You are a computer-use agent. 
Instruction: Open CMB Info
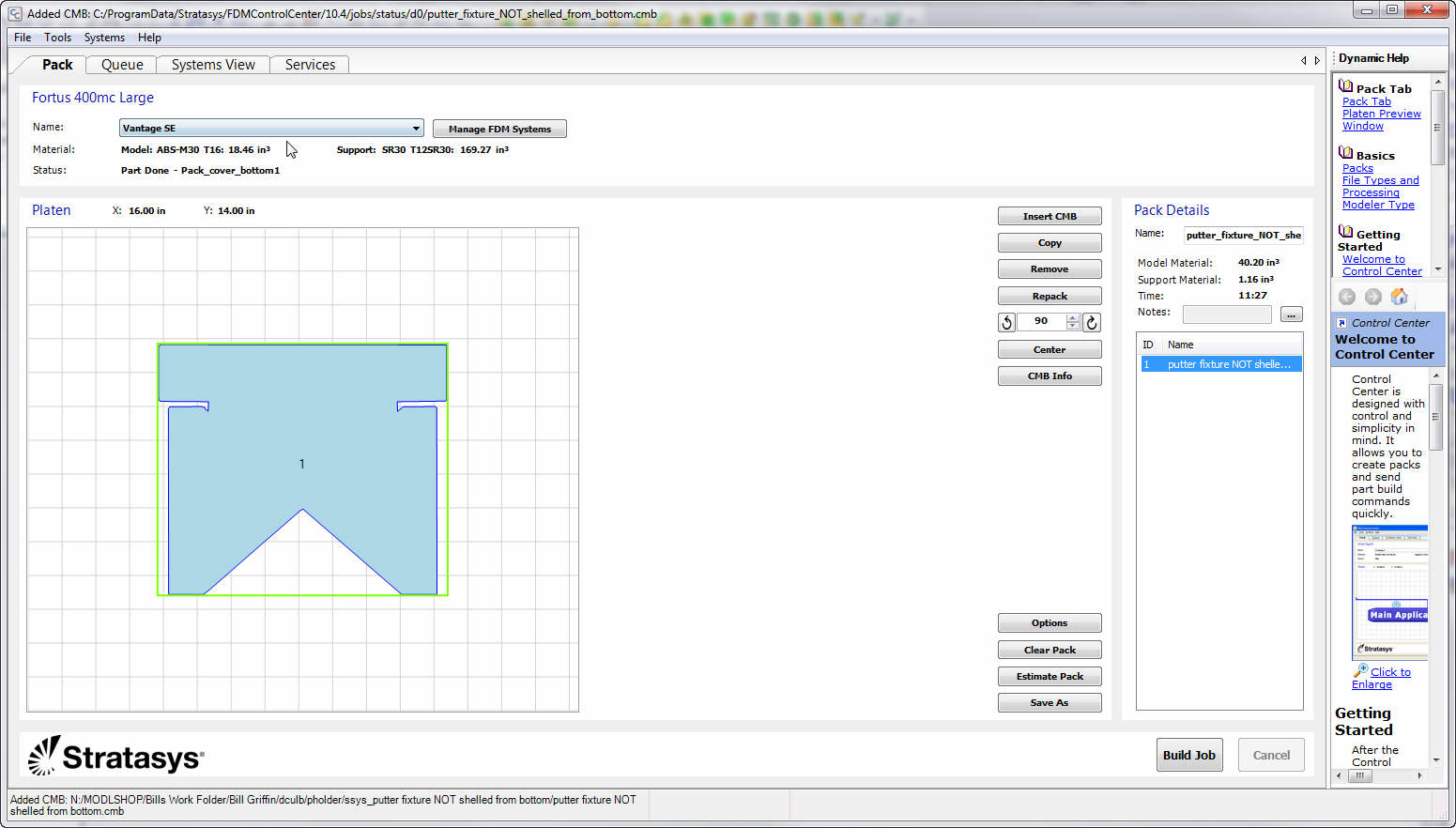[x=1050, y=376]
